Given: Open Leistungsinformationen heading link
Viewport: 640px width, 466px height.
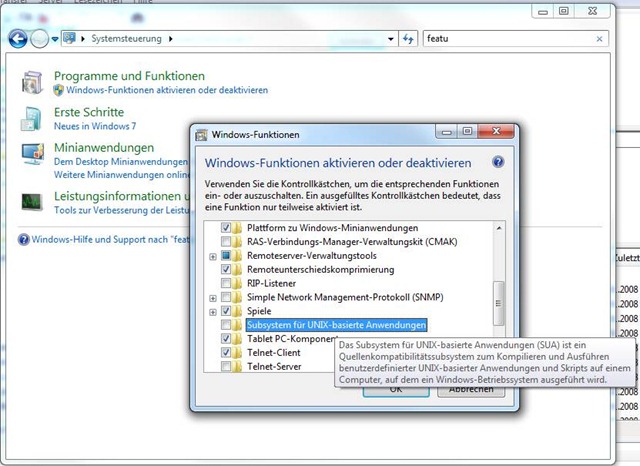Looking at the screenshot, I should tap(122, 196).
